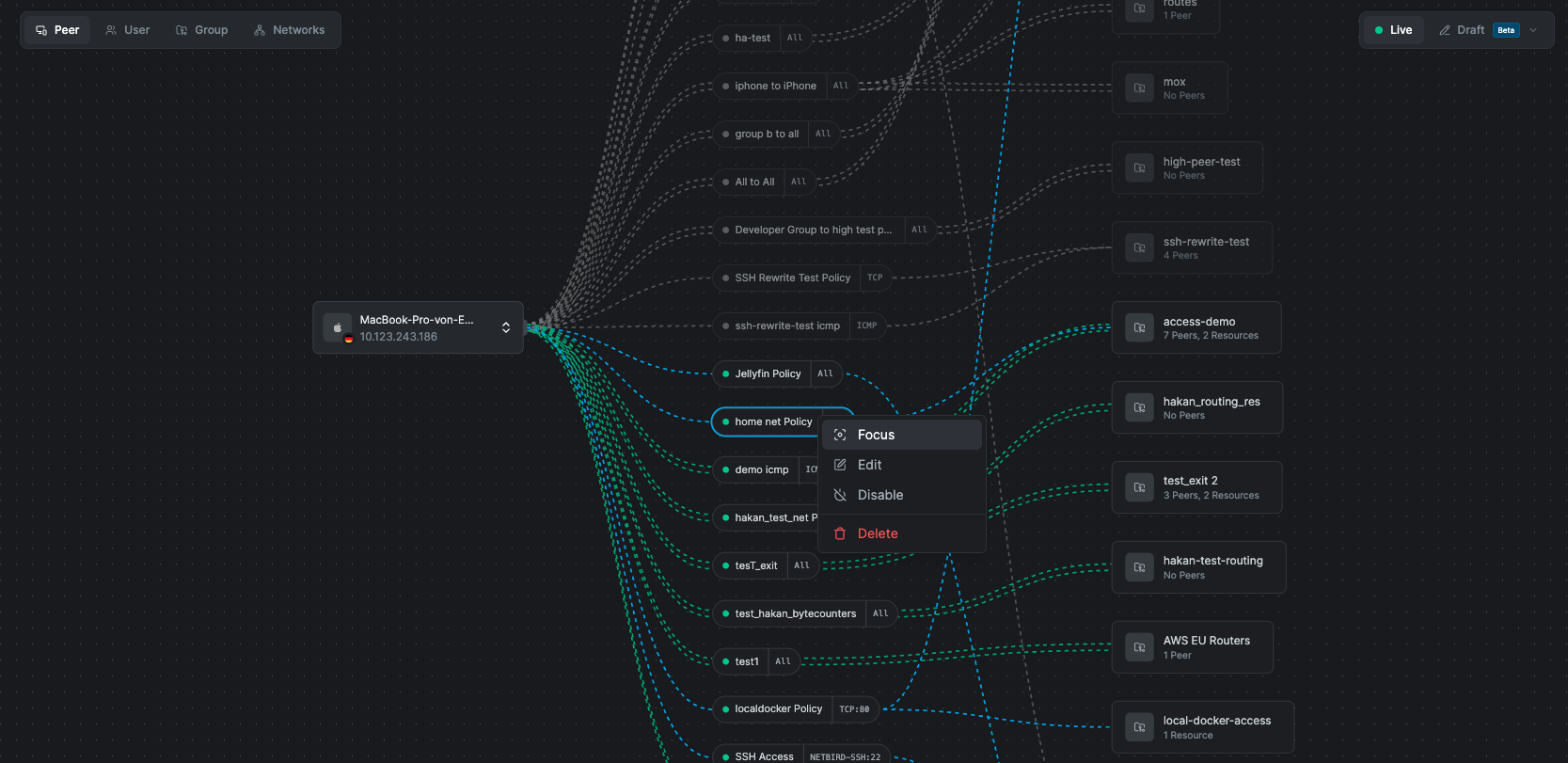1568x763 pixels.
Task: Click the TCP:80 port badge on localdocker Policy
Action: pyautogui.click(x=854, y=709)
